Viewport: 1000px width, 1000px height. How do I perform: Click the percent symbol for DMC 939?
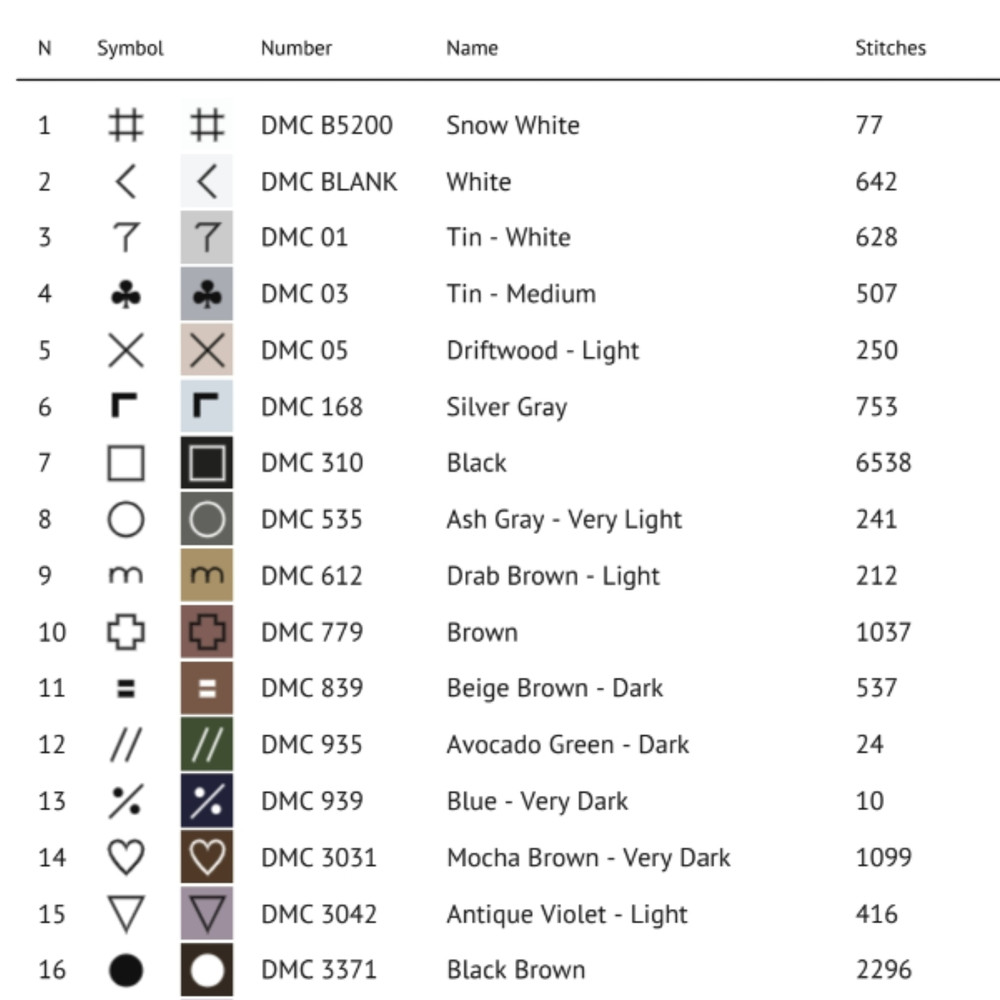pos(126,801)
